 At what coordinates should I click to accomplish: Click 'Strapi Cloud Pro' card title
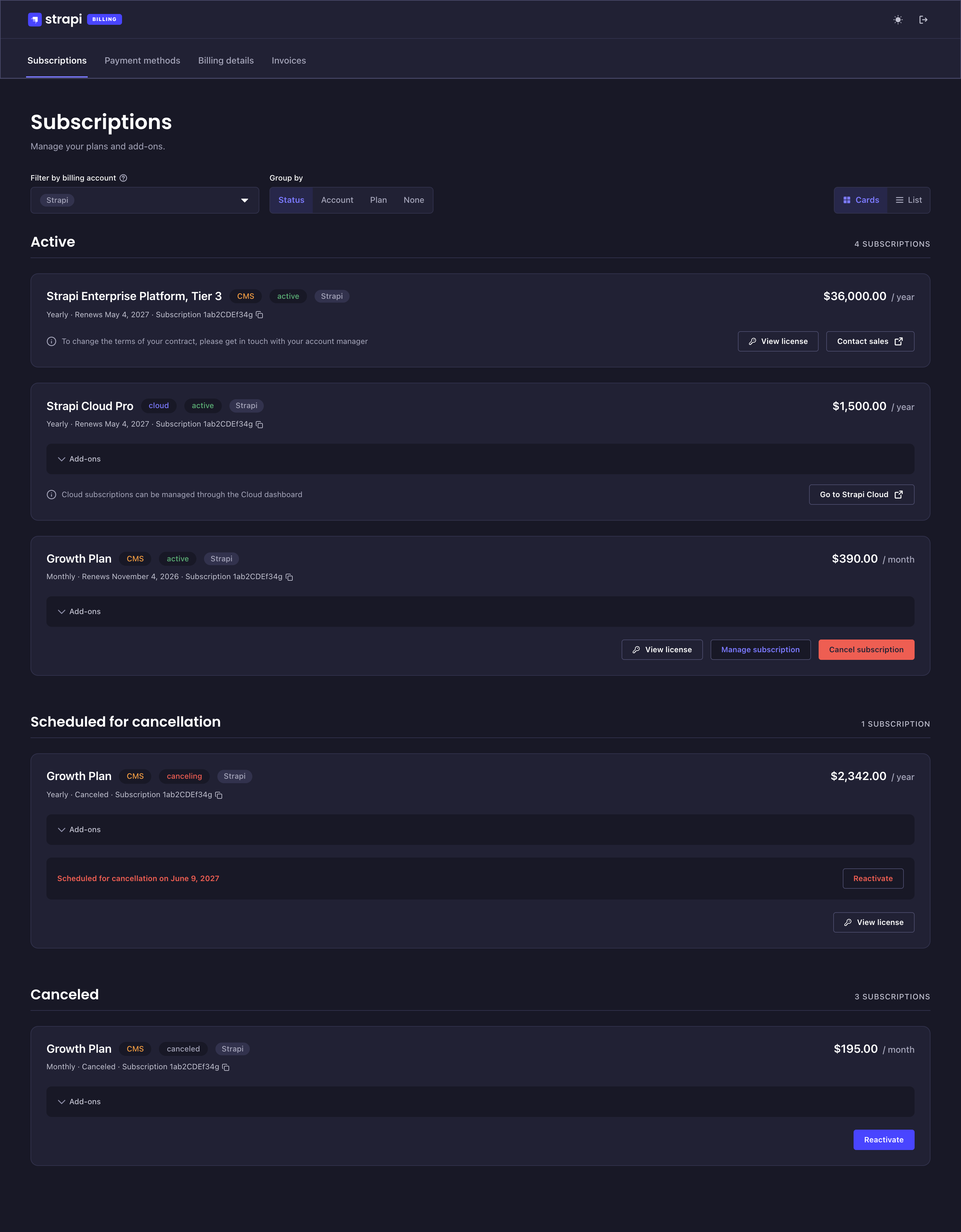click(90, 406)
